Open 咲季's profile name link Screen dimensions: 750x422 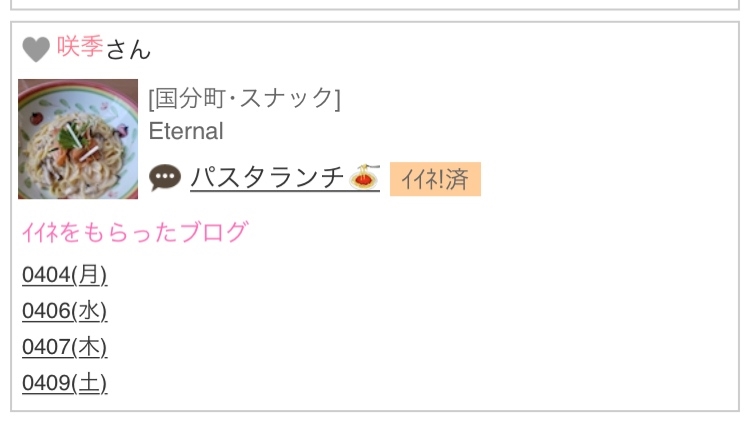click(x=80, y=47)
